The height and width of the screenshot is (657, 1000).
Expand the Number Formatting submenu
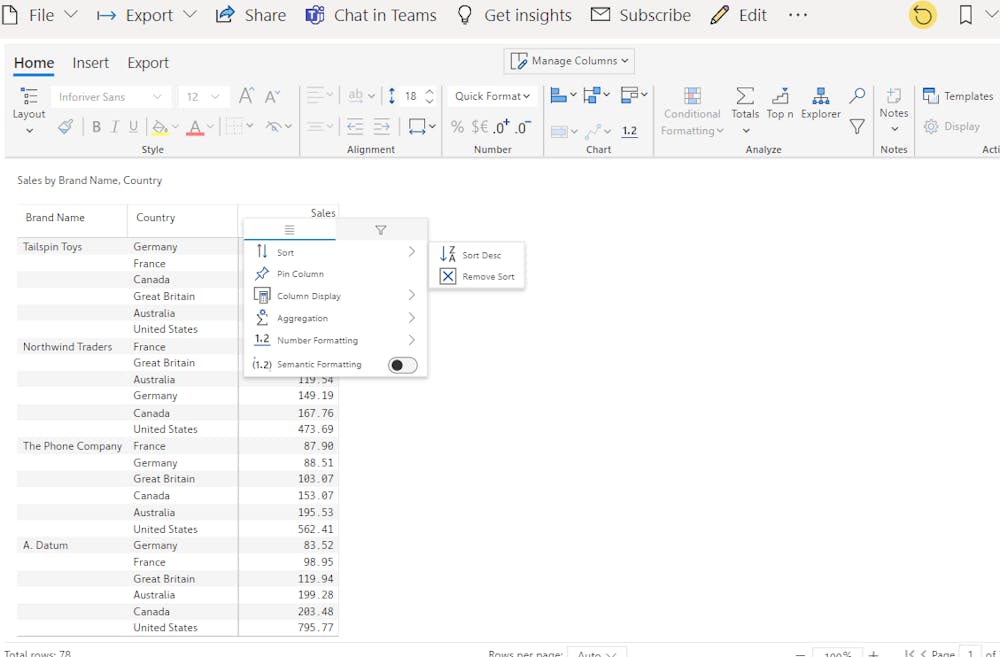point(335,340)
